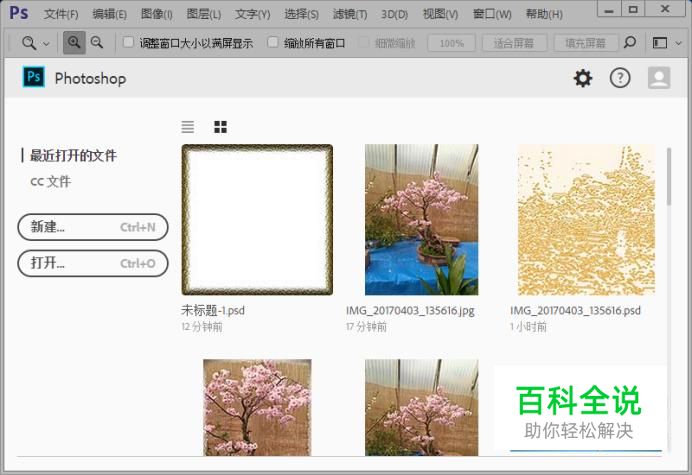
Task: Click the 新建... Ctrl+N button
Action: coord(93,227)
